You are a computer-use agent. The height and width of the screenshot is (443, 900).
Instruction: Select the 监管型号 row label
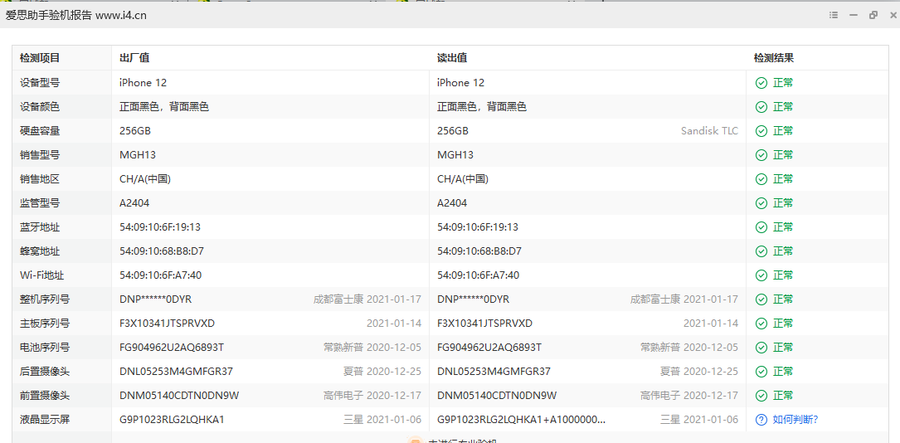[40, 203]
